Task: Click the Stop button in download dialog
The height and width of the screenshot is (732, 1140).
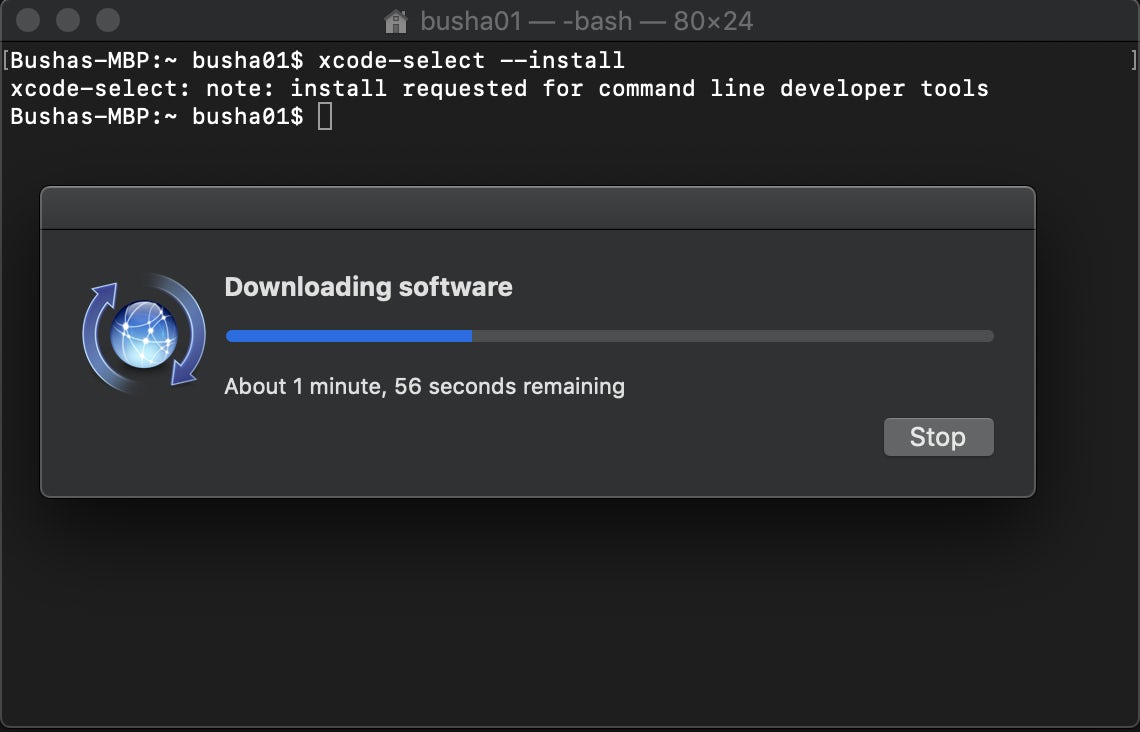Action: click(x=938, y=437)
